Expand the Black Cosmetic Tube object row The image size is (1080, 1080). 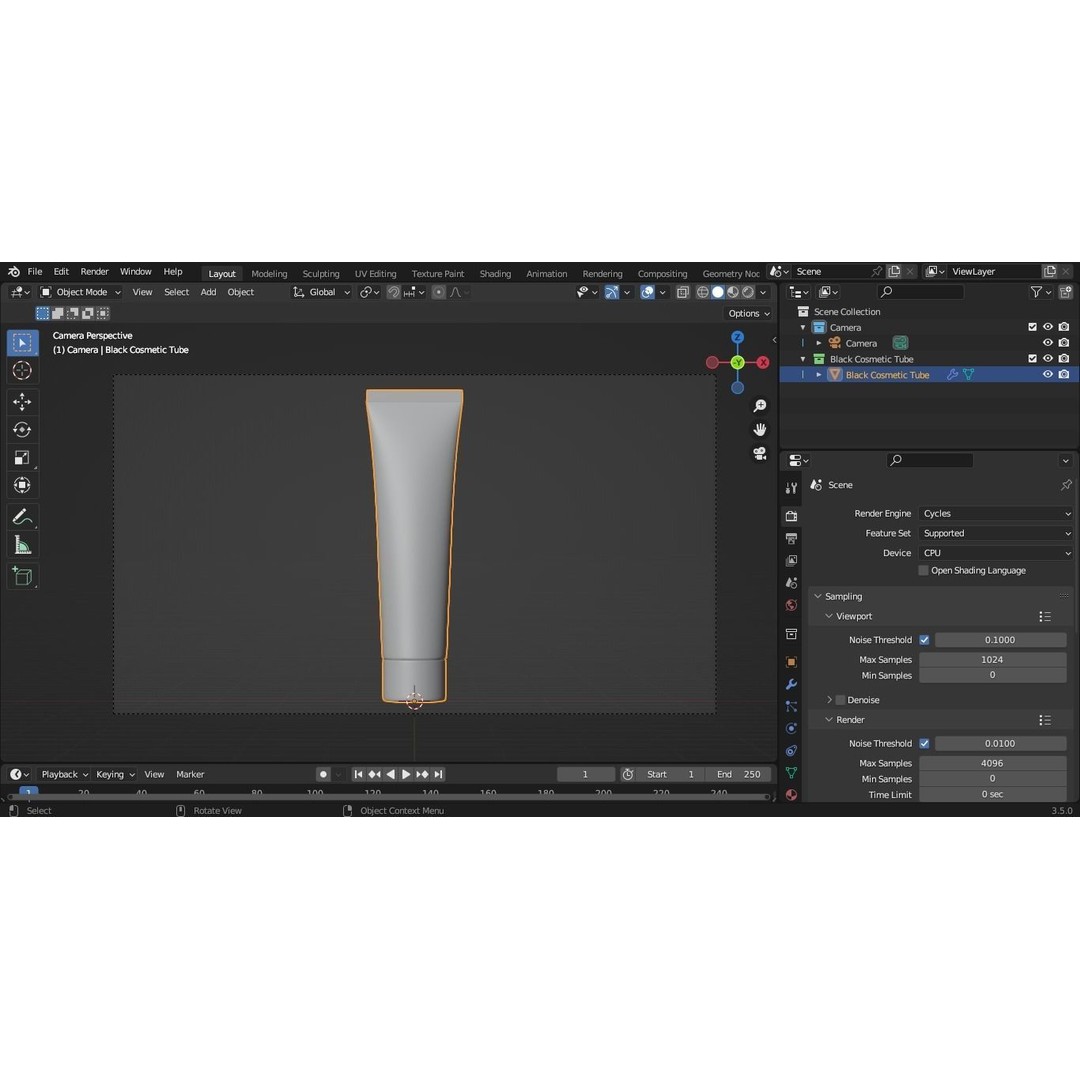tap(819, 375)
